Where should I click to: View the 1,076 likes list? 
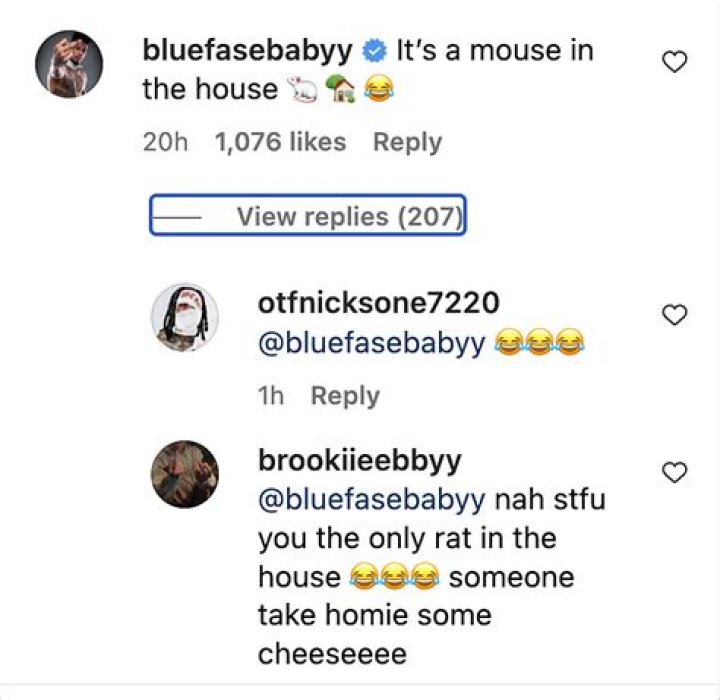tap(280, 143)
